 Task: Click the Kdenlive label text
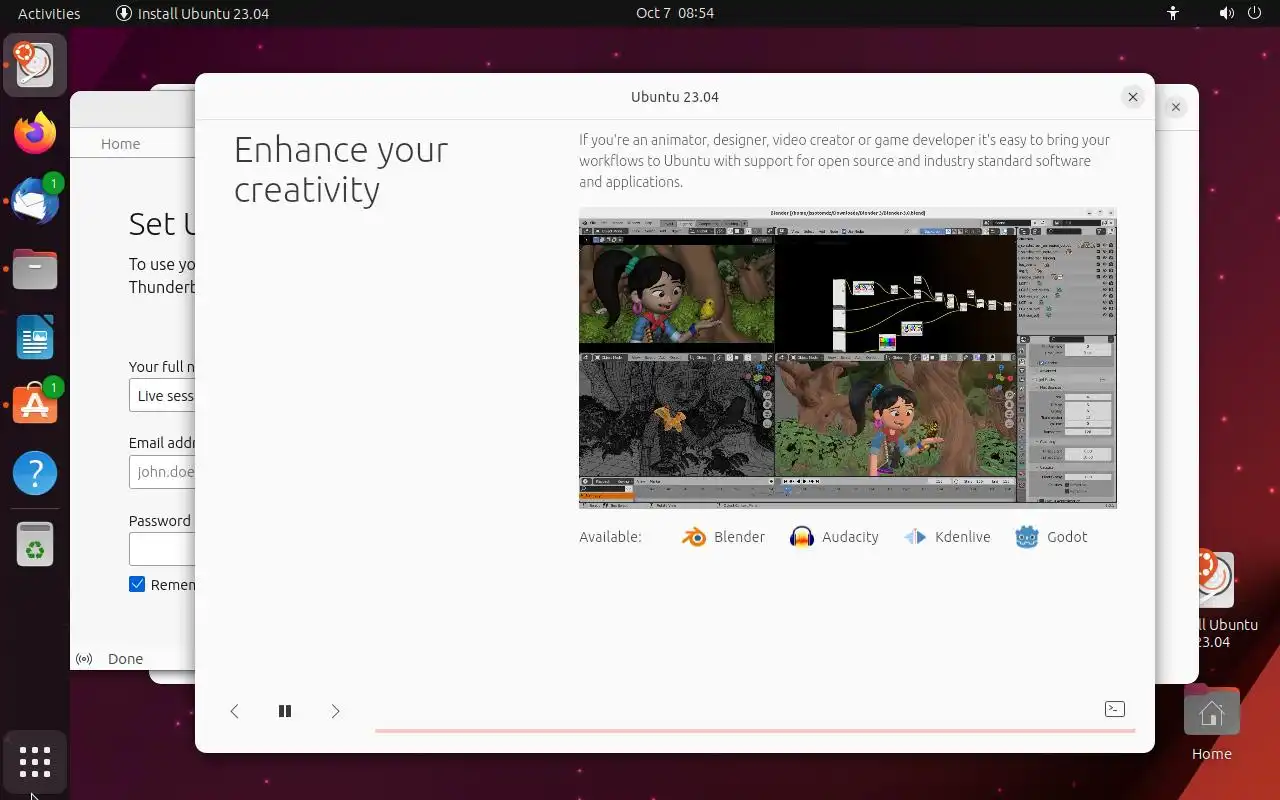click(962, 537)
